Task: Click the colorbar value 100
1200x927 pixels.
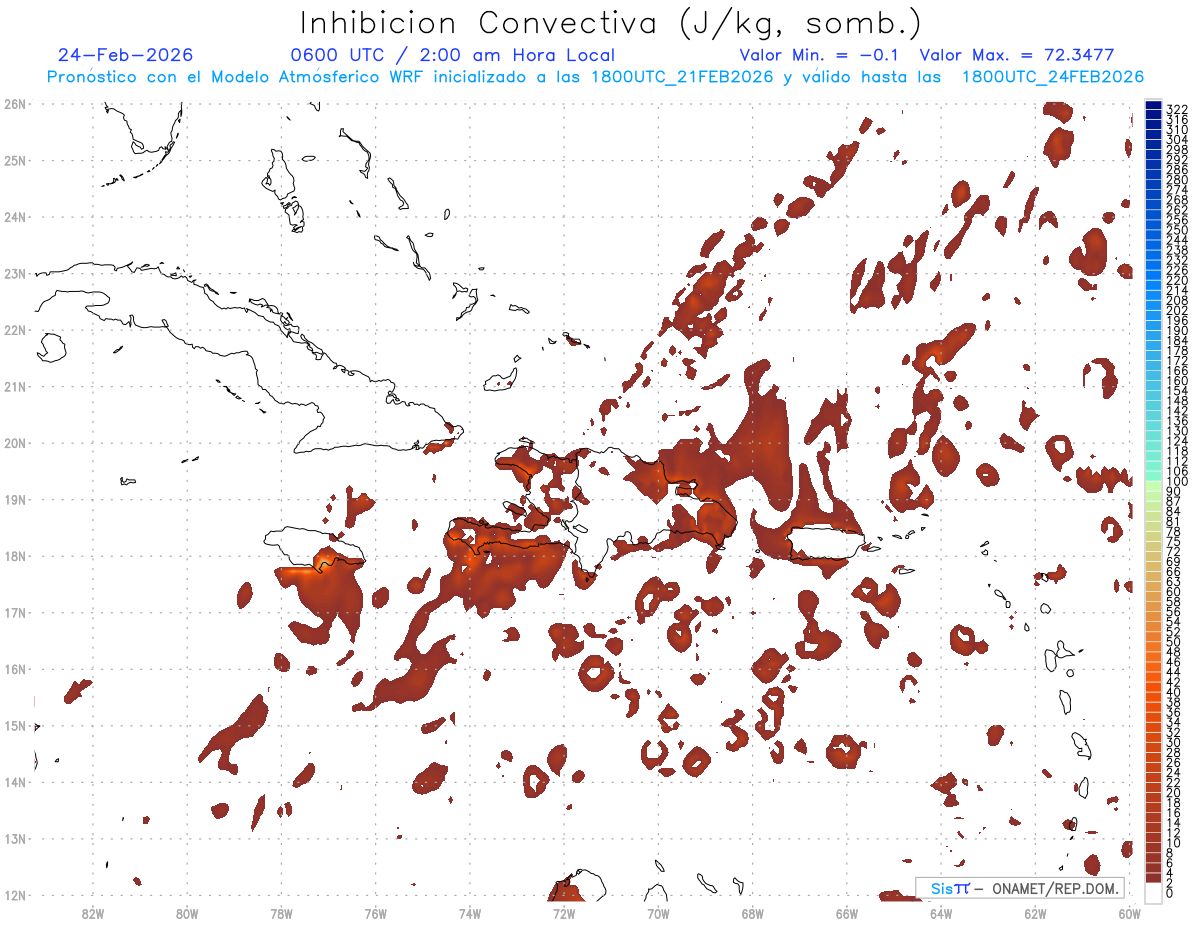Action: pos(1176,482)
